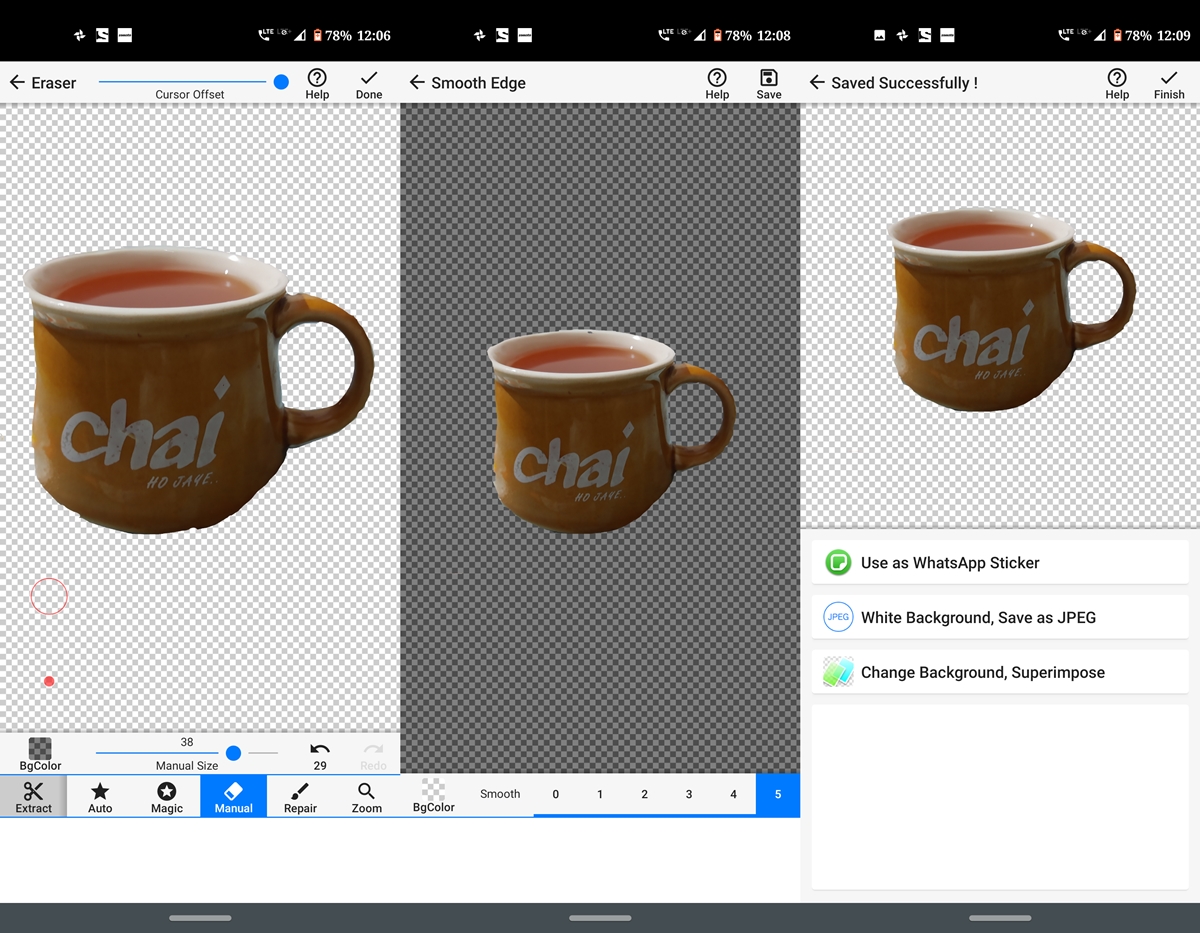Set smooth level to 0

pos(556,794)
